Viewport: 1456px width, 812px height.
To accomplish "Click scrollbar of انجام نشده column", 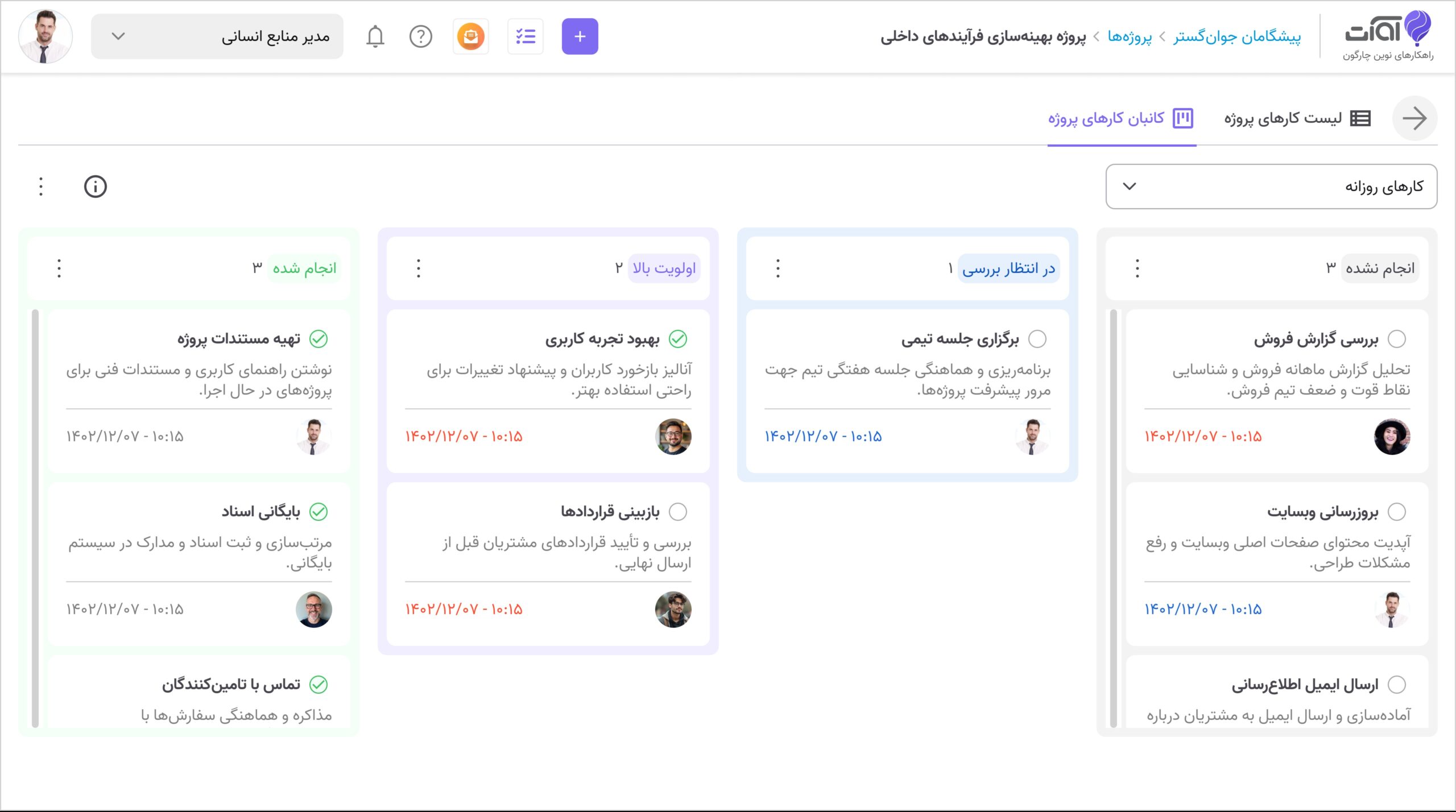I will pos(1114,518).
